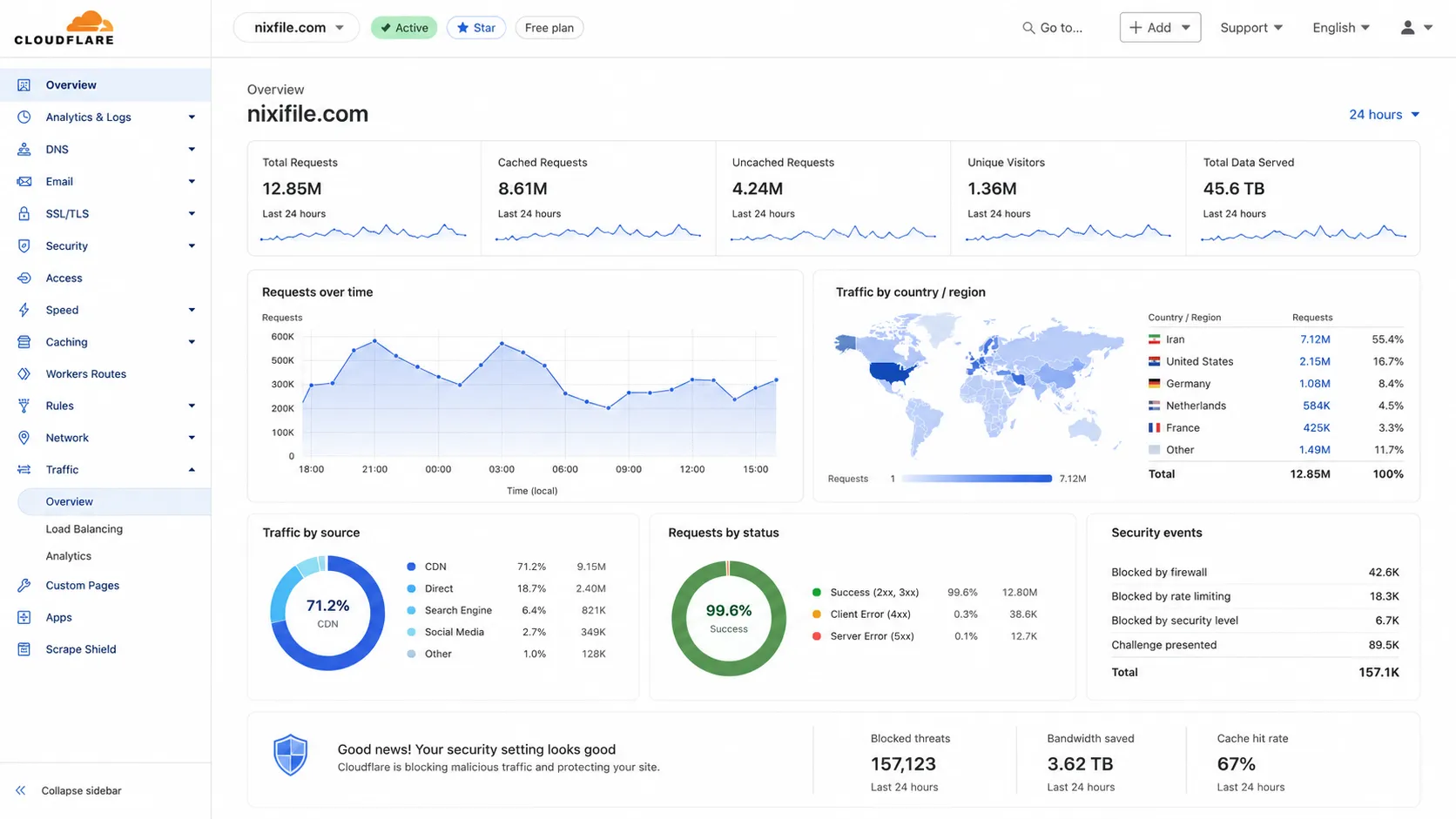
Task: Click the CDN 71.2% donut chart
Action: pyautogui.click(x=327, y=613)
